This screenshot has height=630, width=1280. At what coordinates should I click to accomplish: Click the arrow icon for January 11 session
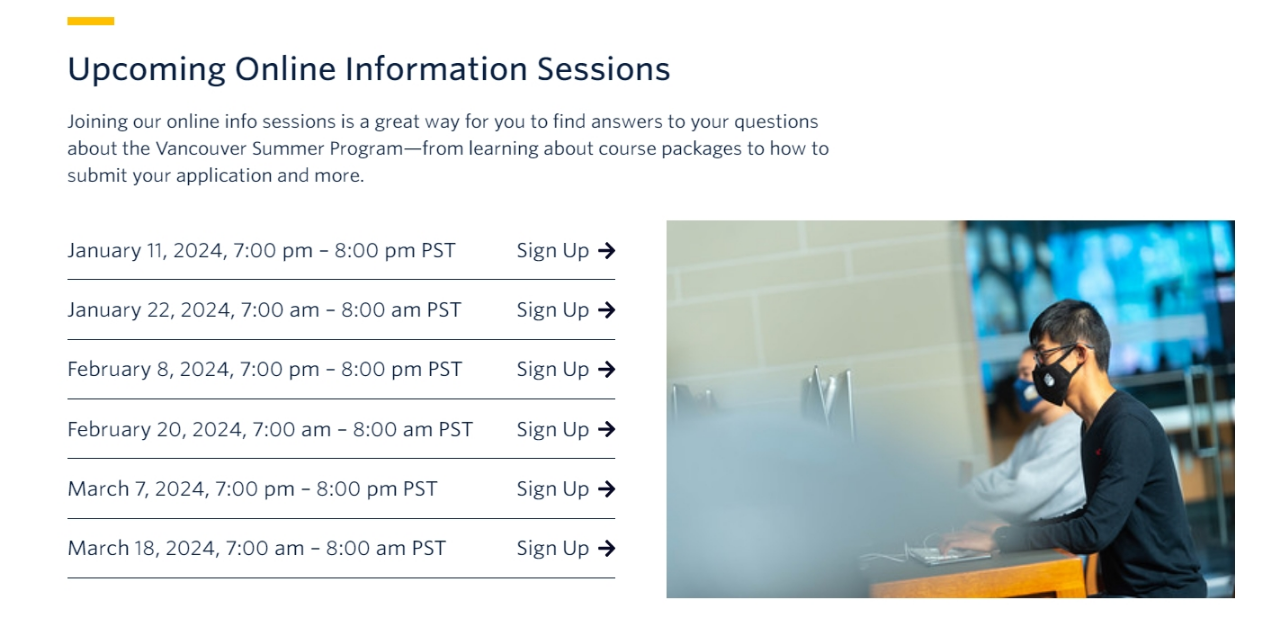606,251
